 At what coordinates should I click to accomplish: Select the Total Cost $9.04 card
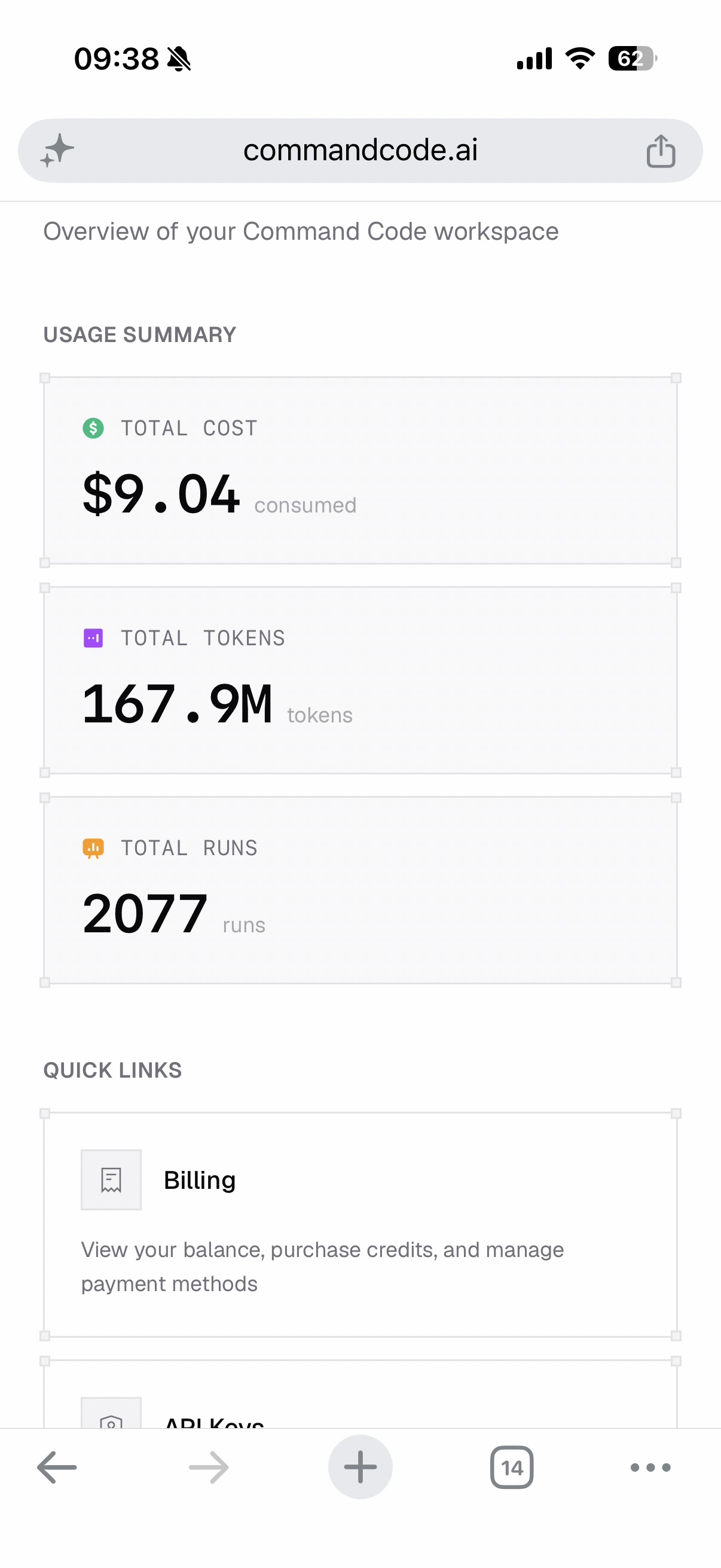[360, 471]
